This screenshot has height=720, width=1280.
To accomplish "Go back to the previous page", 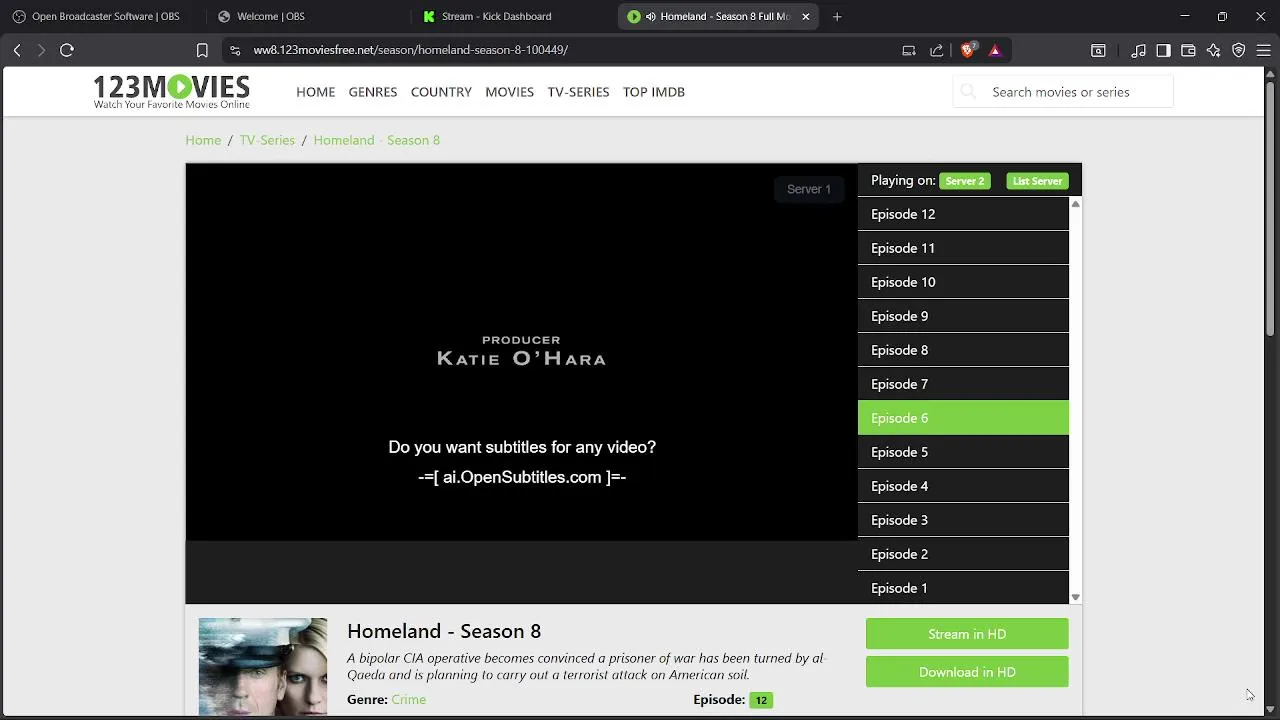I will coord(17,50).
